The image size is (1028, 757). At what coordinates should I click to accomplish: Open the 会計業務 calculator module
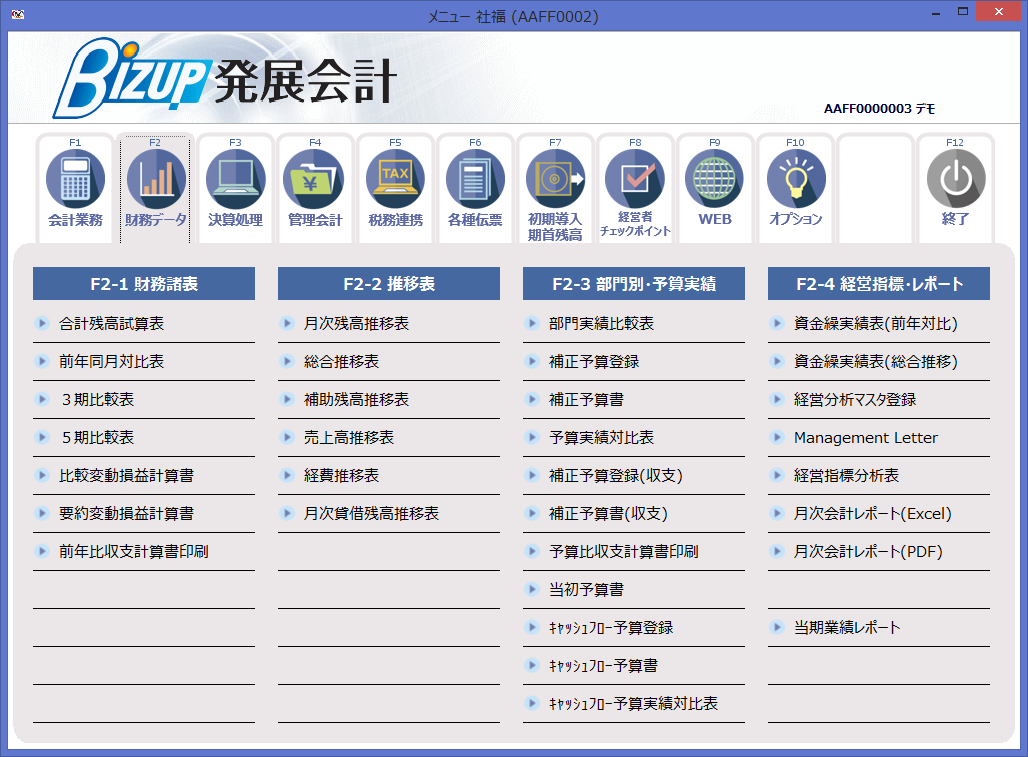pyautogui.click(x=75, y=188)
